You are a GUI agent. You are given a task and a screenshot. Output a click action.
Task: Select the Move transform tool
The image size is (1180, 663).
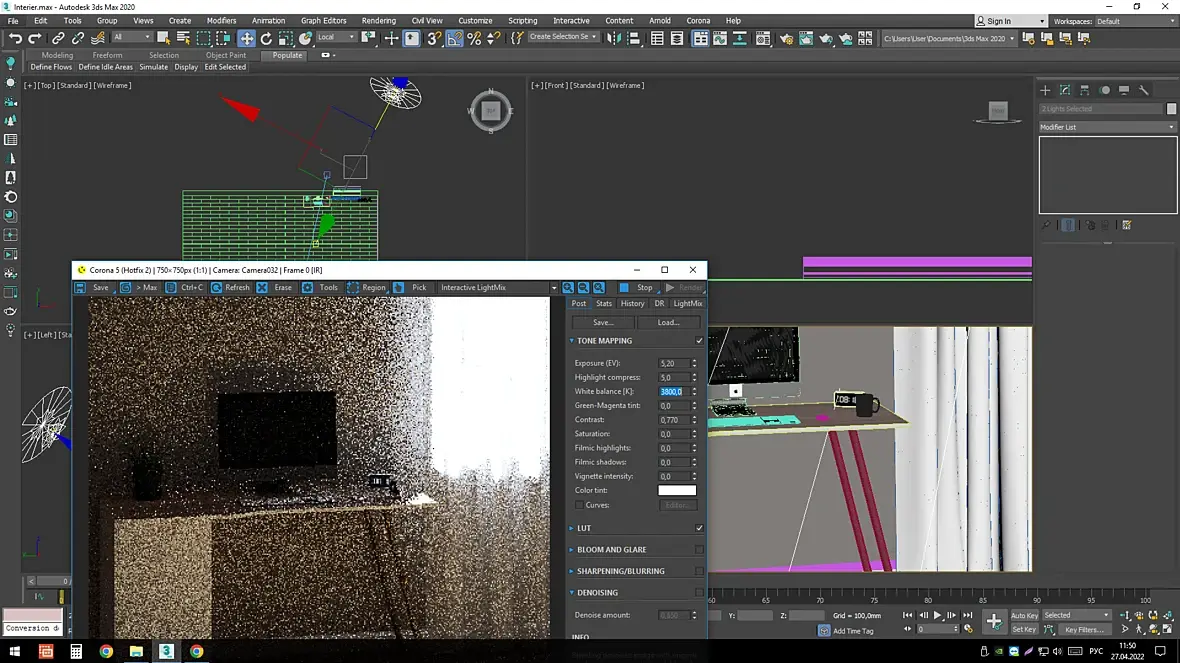pyautogui.click(x=246, y=38)
